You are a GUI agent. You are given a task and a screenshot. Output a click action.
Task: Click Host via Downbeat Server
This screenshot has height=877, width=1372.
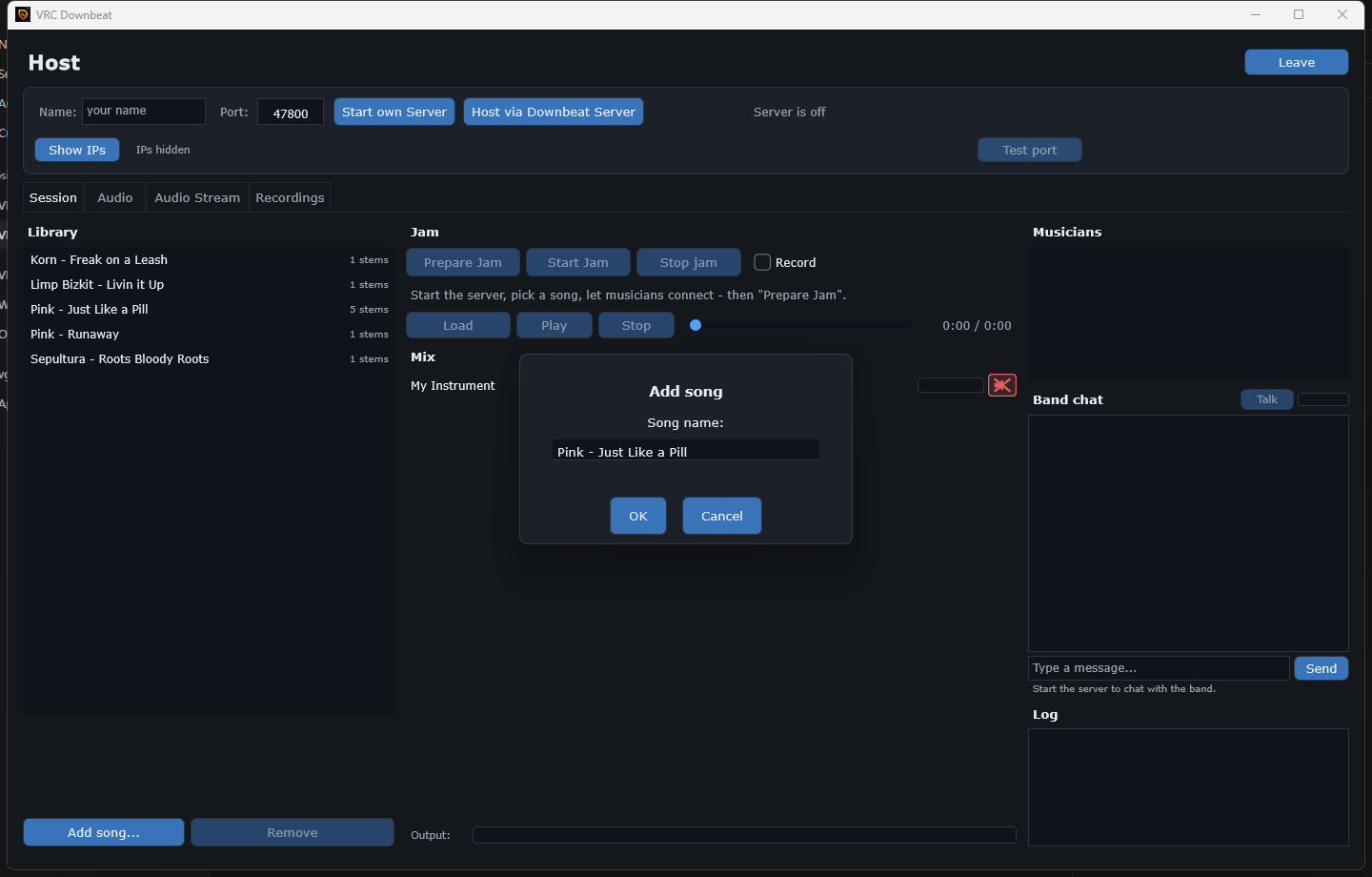tap(554, 112)
